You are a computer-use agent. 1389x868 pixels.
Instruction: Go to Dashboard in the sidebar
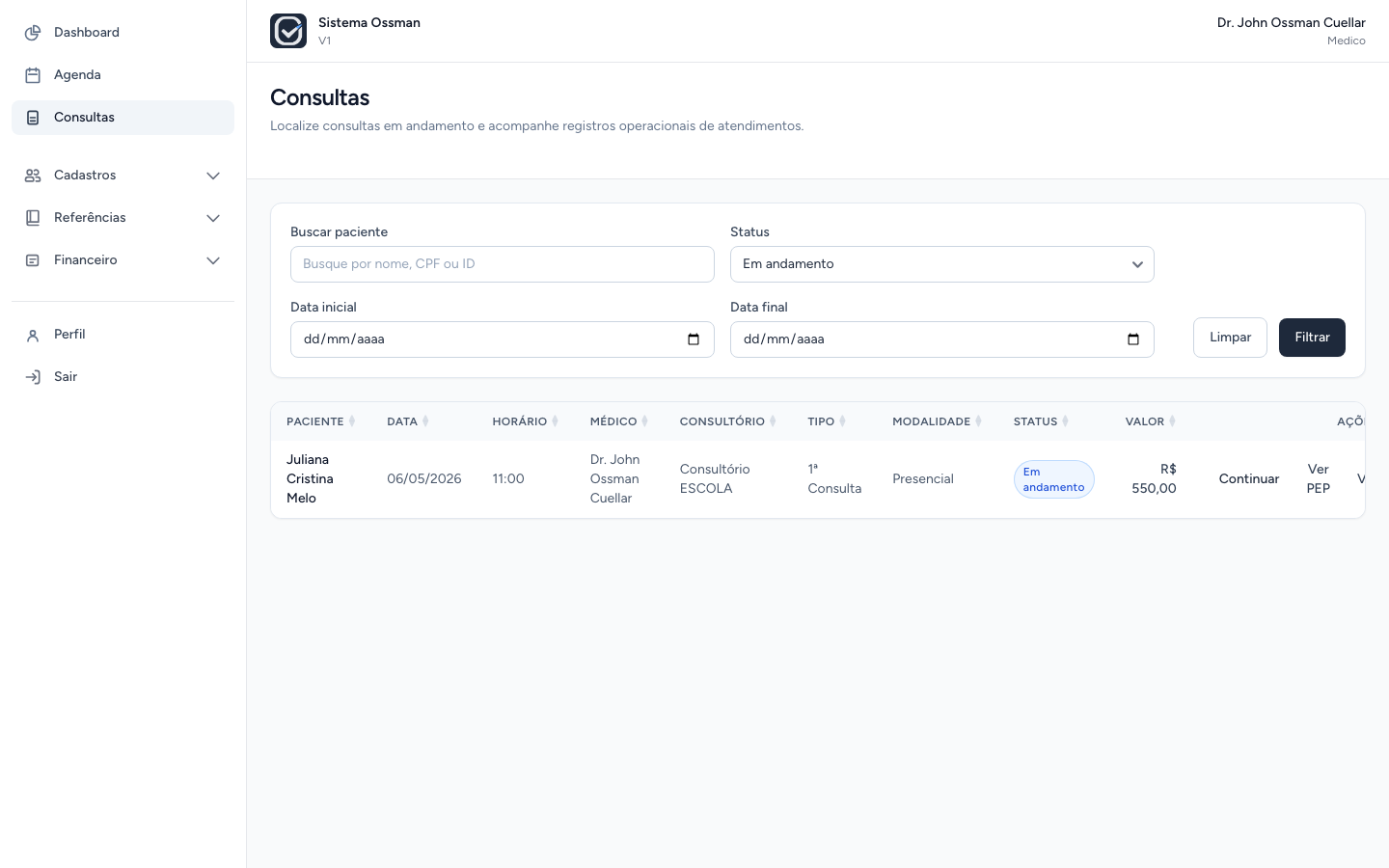[x=123, y=33]
